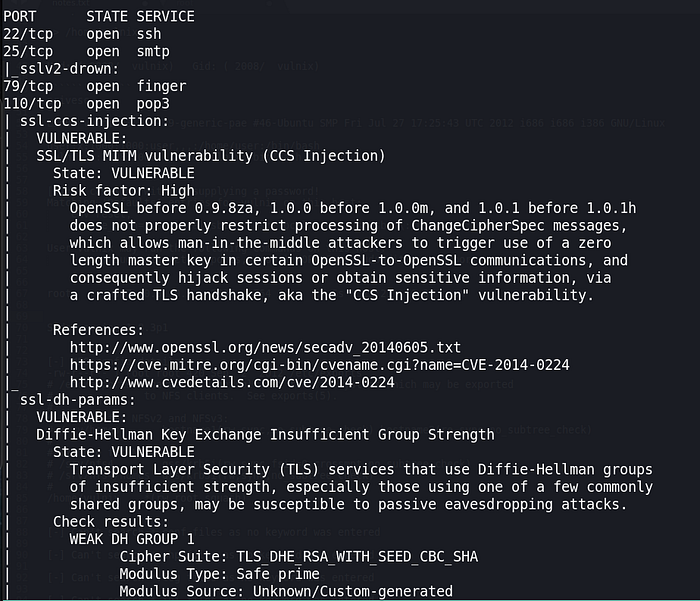Click the "References:" label

coord(98,330)
